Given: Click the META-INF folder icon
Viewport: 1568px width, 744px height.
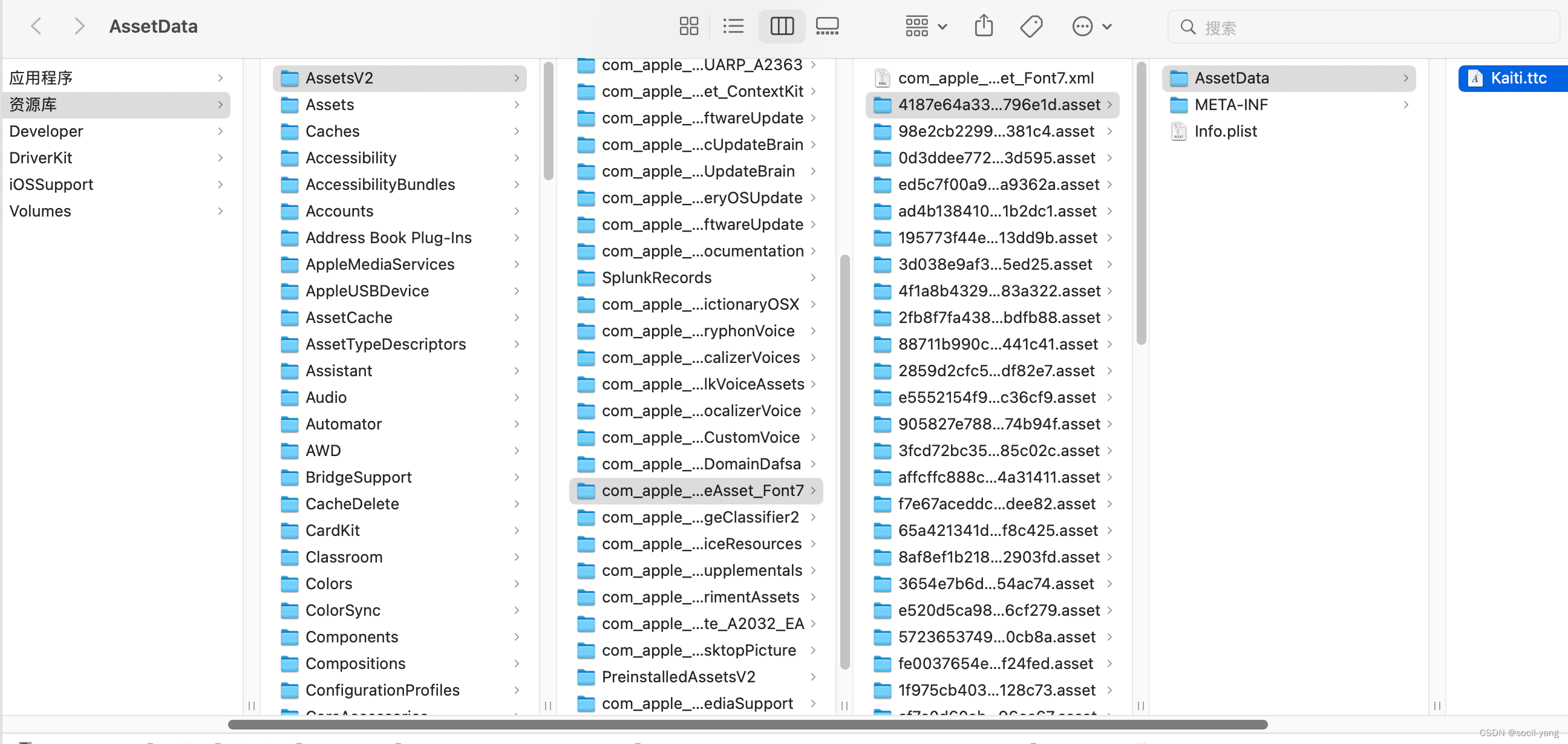Looking at the screenshot, I should [1178, 105].
